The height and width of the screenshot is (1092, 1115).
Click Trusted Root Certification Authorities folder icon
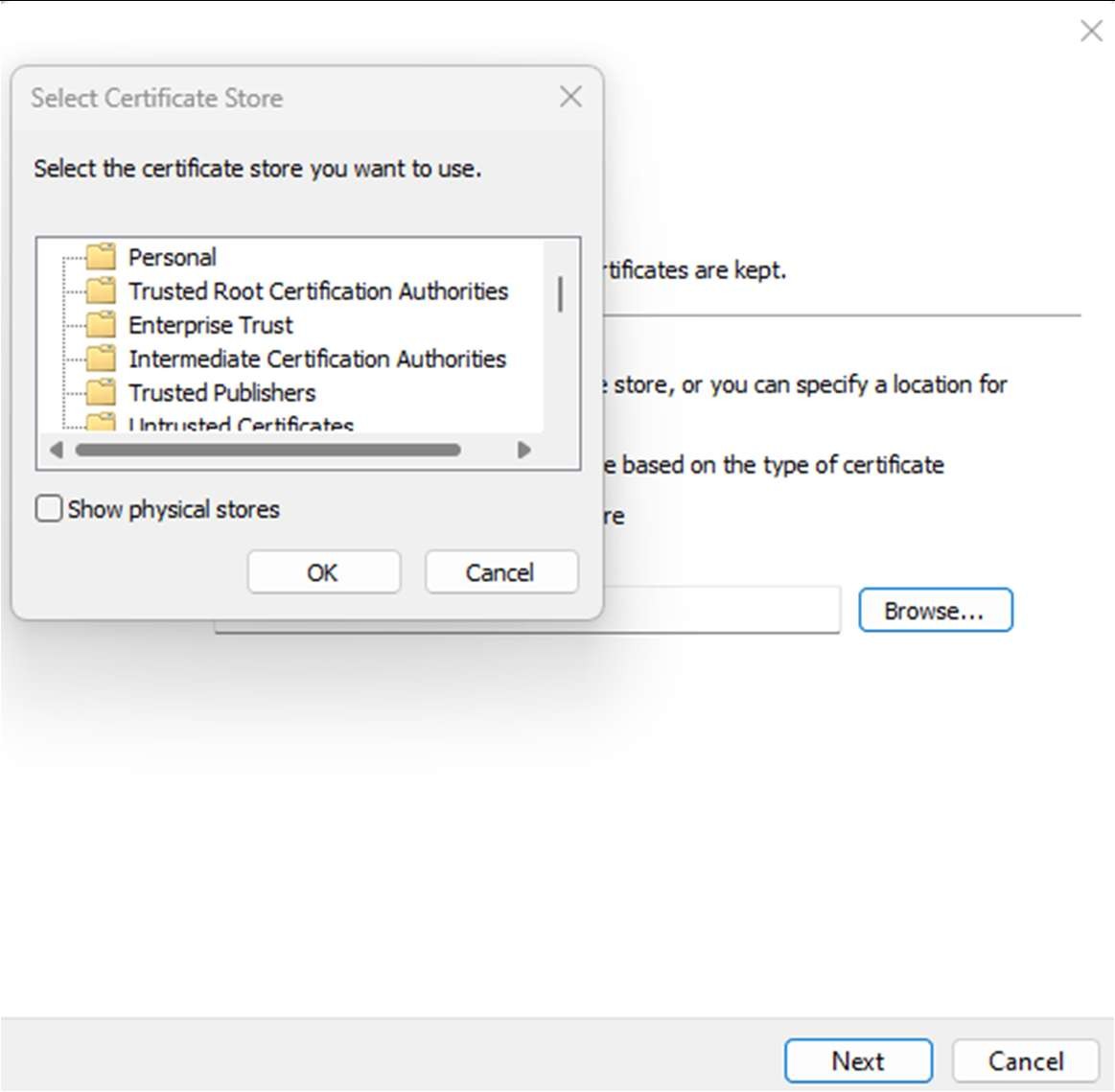[x=101, y=290]
